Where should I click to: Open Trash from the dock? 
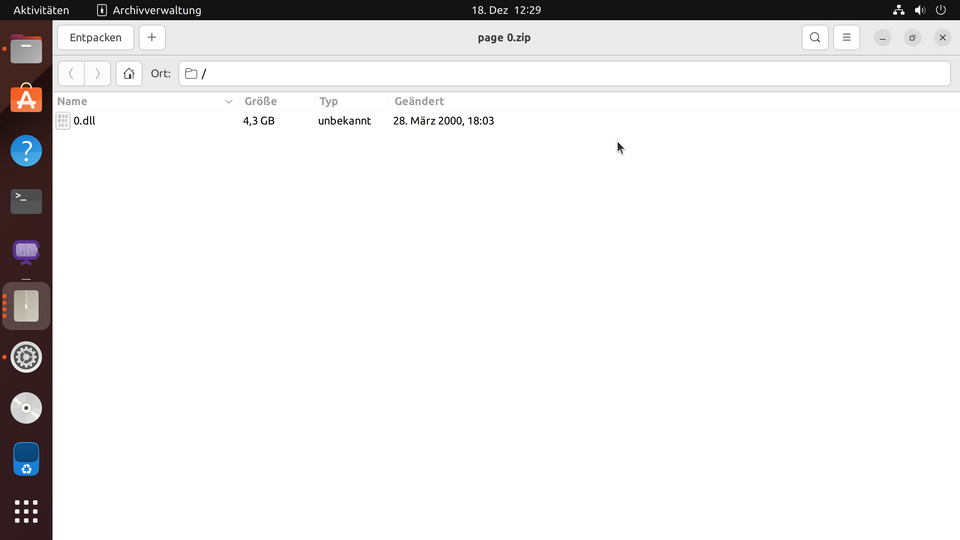[x=26, y=460]
